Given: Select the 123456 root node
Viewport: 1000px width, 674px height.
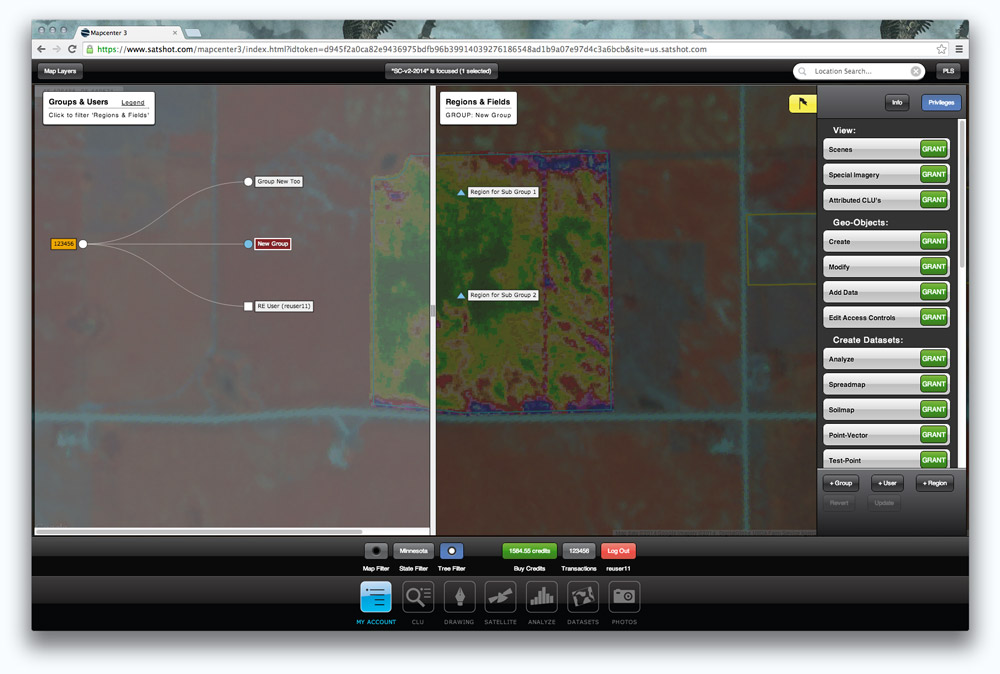Looking at the screenshot, I should pos(64,244).
